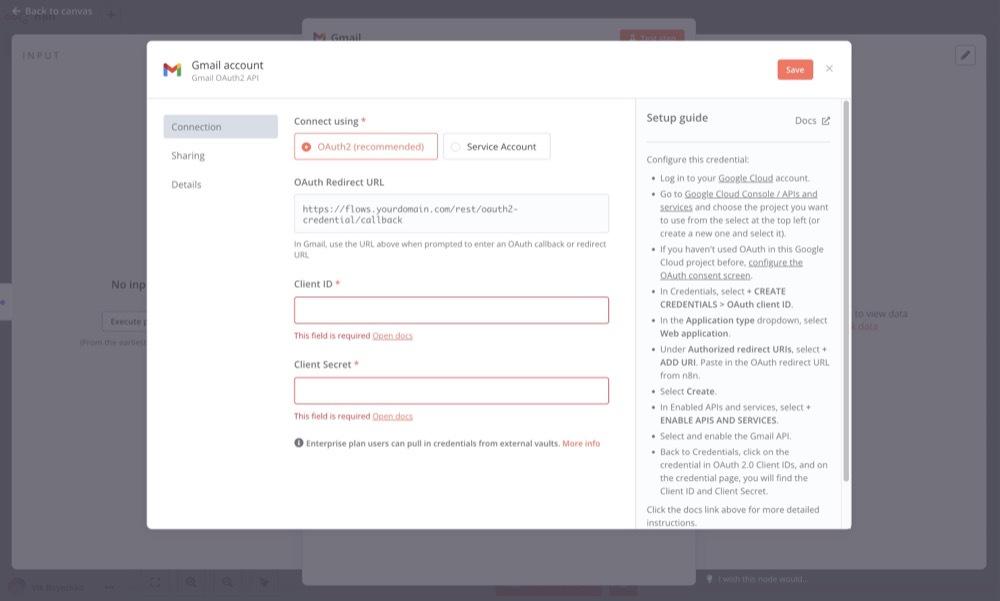Select Service Account radio option
1000x601 pixels.
click(x=497, y=147)
